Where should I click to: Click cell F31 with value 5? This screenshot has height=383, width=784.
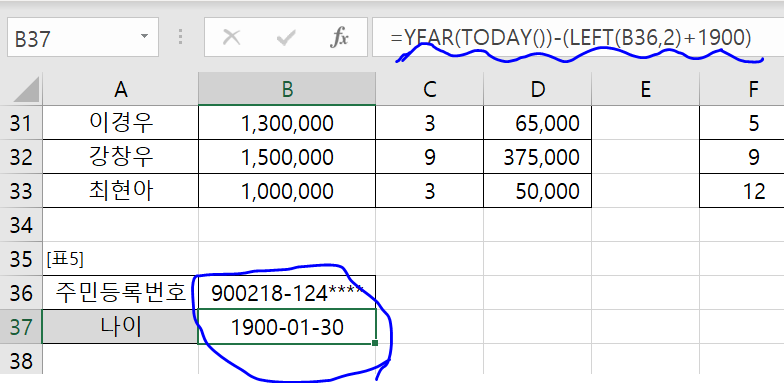(x=742, y=122)
